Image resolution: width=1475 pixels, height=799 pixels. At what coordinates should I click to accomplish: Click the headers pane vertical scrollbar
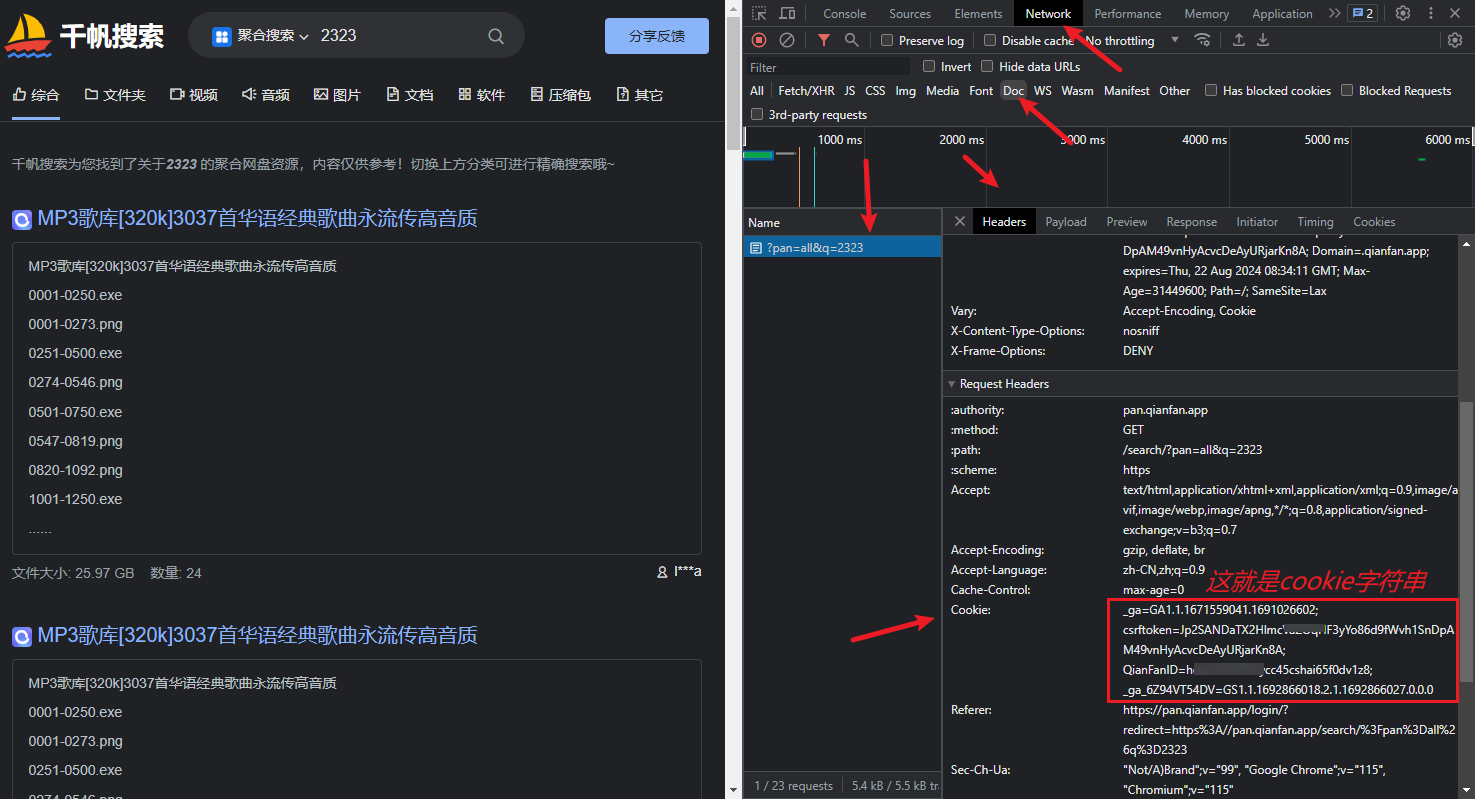[x=1465, y=540]
